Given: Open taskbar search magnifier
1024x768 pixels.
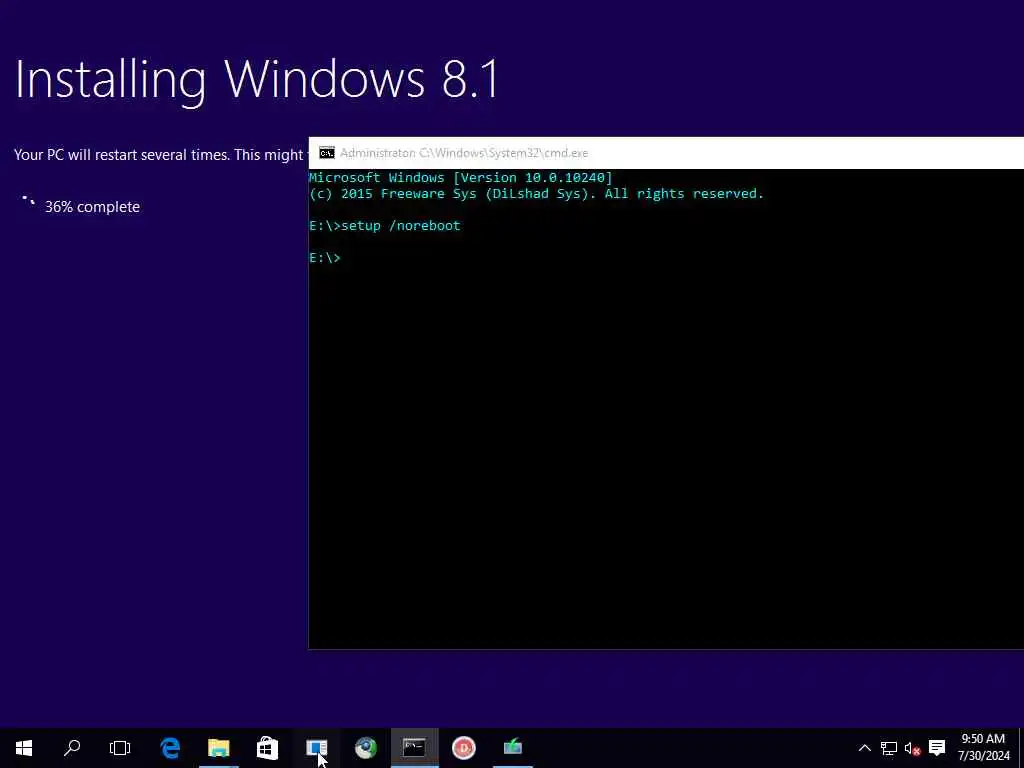Looking at the screenshot, I should click(x=72, y=748).
